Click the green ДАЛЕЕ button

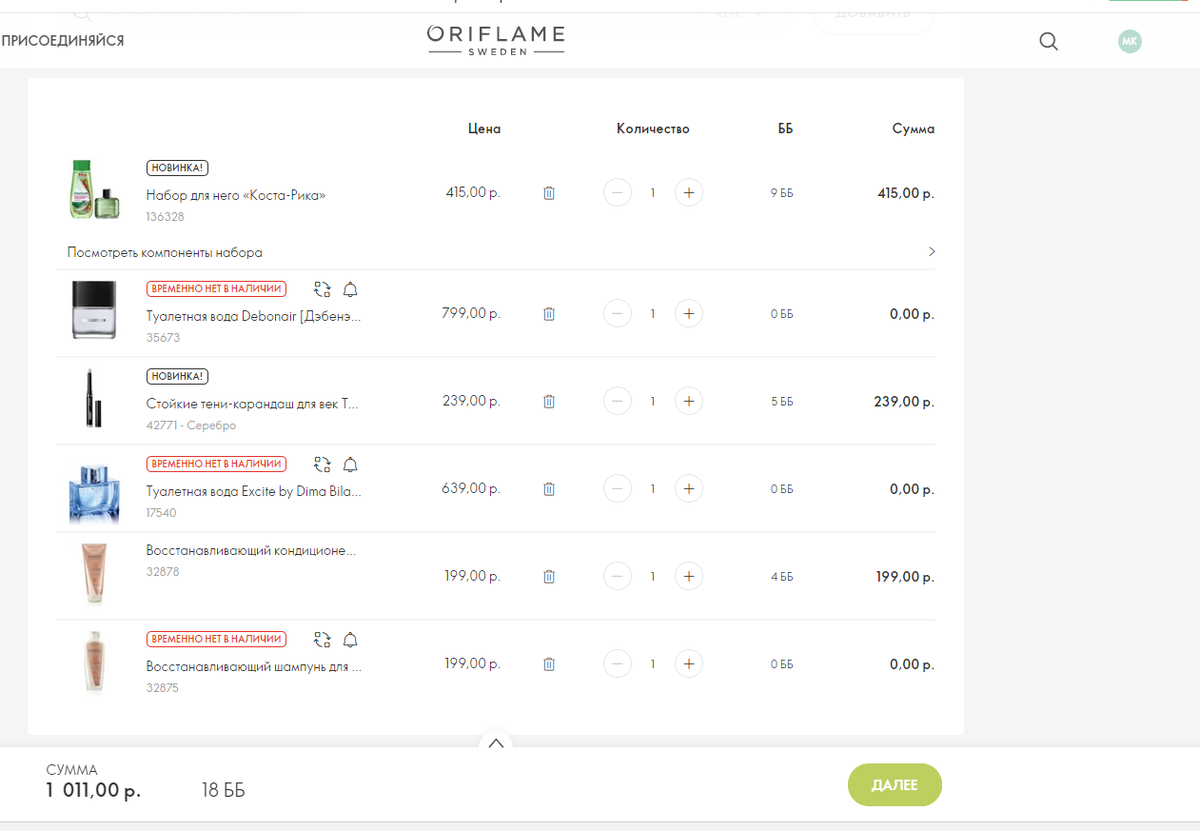tap(895, 785)
